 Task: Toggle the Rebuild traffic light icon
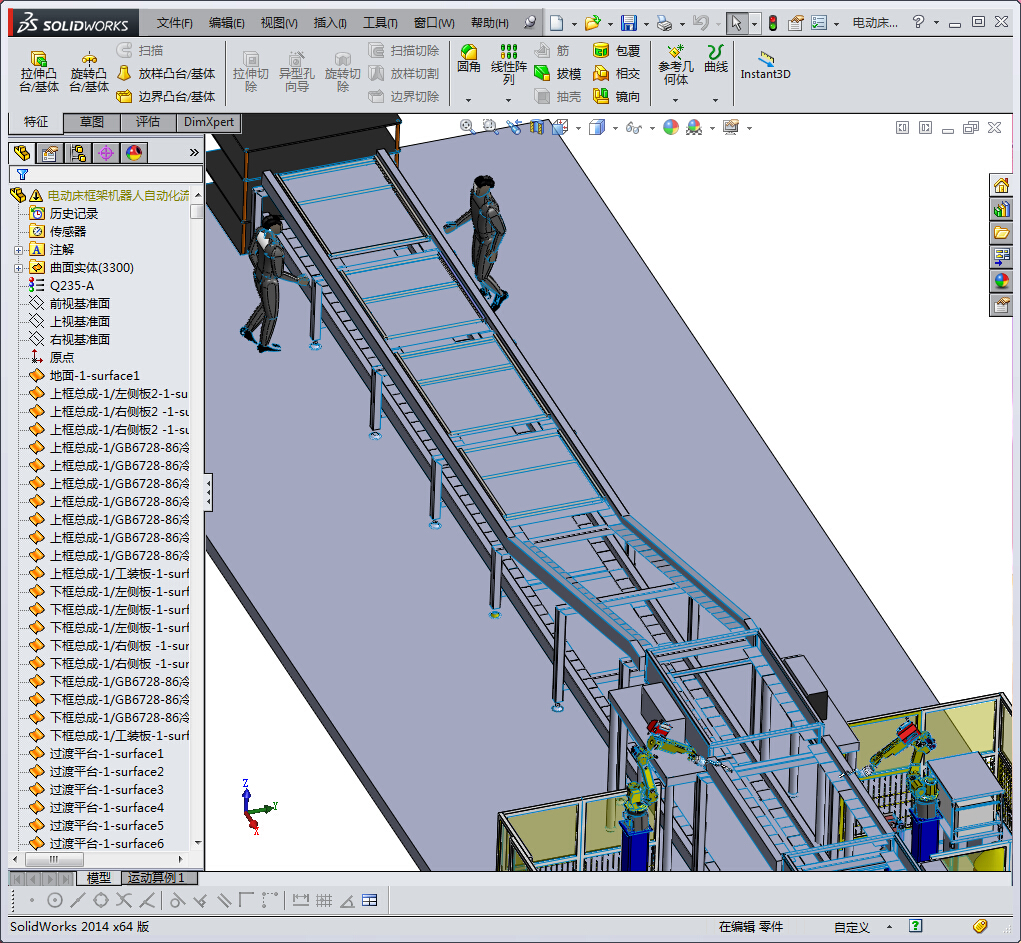(772, 23)
